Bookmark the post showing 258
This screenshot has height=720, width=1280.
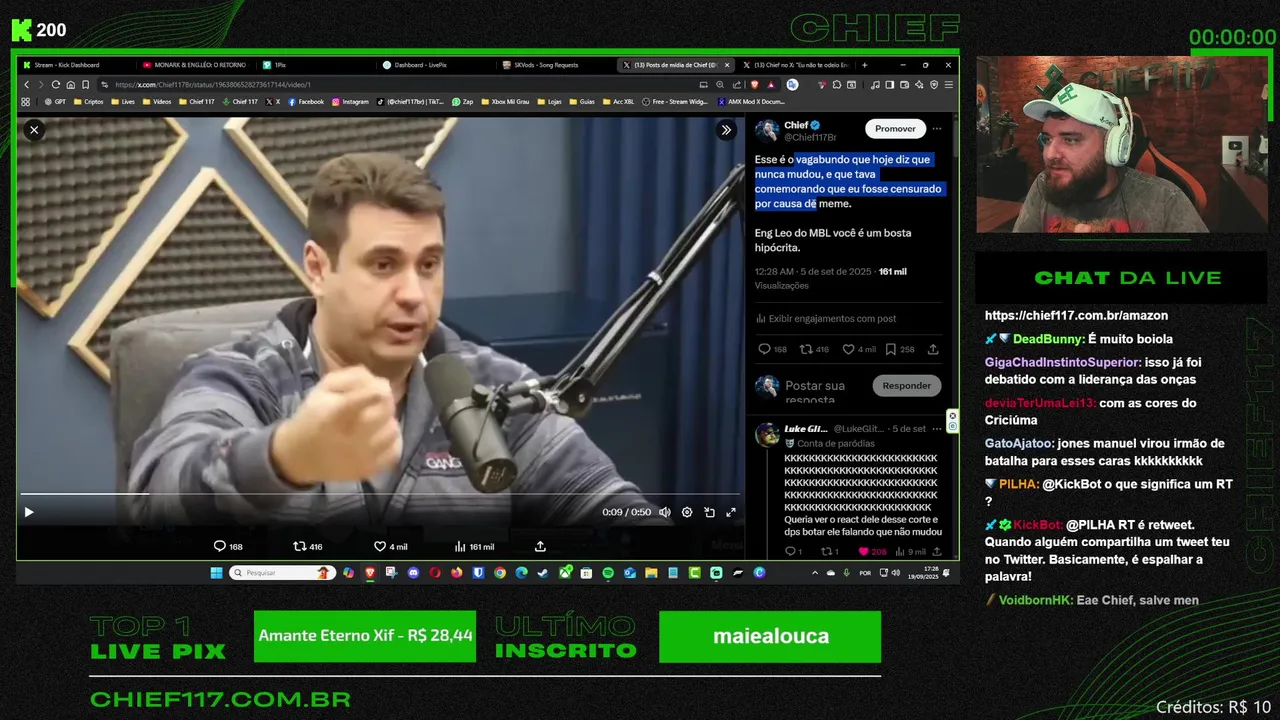[x=901, y=349]
